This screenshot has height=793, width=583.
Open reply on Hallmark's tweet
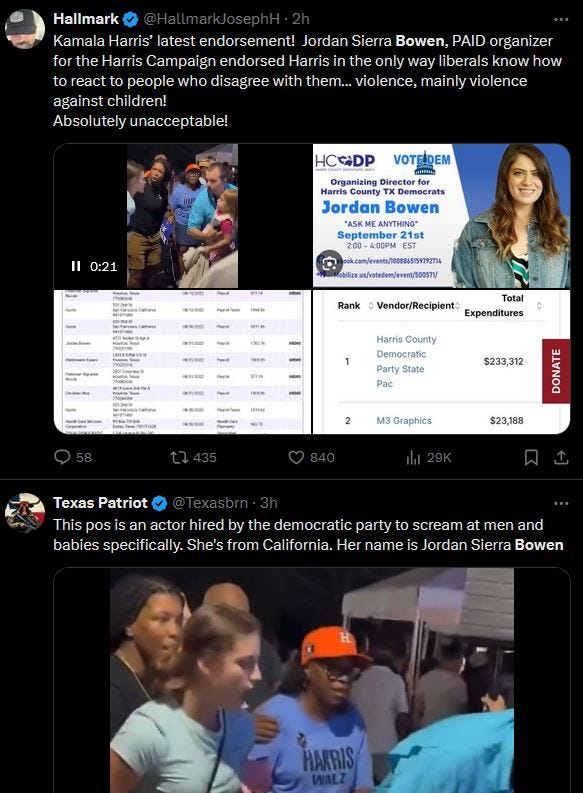coord(73,457)
